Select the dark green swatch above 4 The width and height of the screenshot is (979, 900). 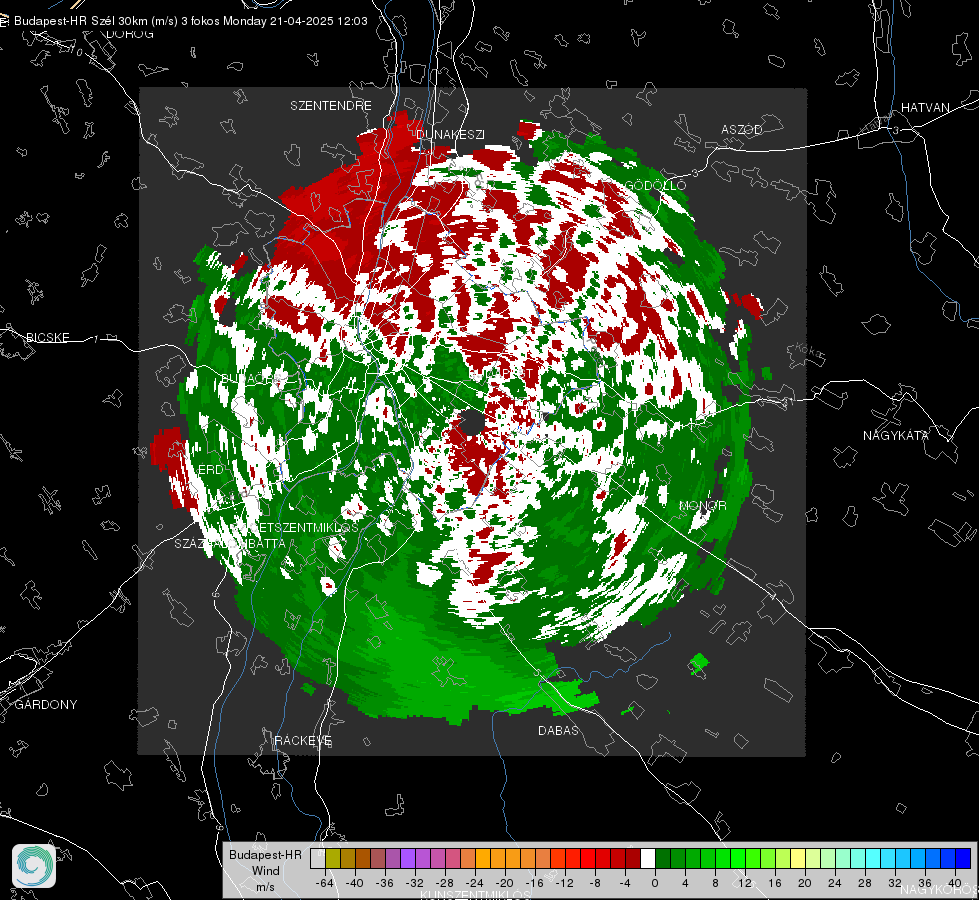pos(678,859)
